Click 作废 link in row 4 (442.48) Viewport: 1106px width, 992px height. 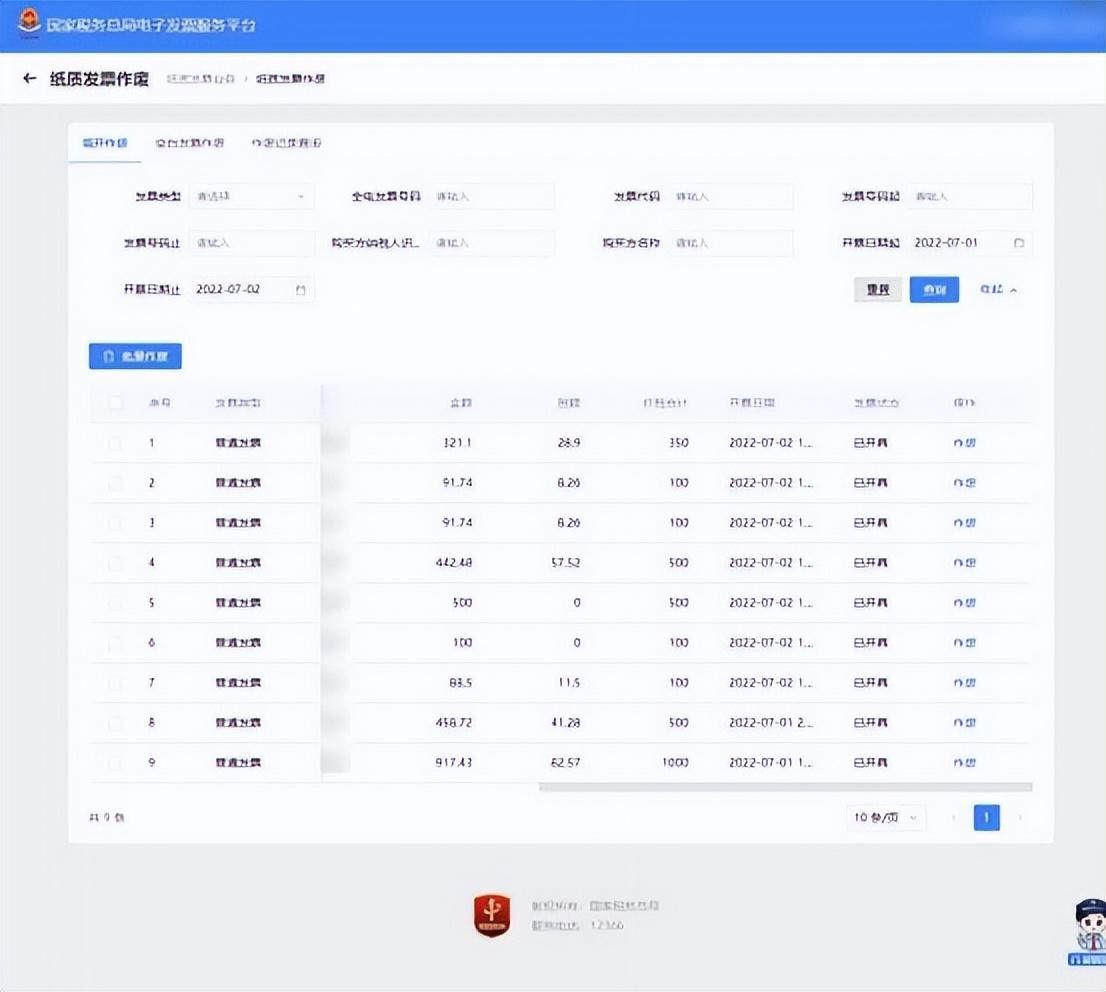[x=964, y=563]
